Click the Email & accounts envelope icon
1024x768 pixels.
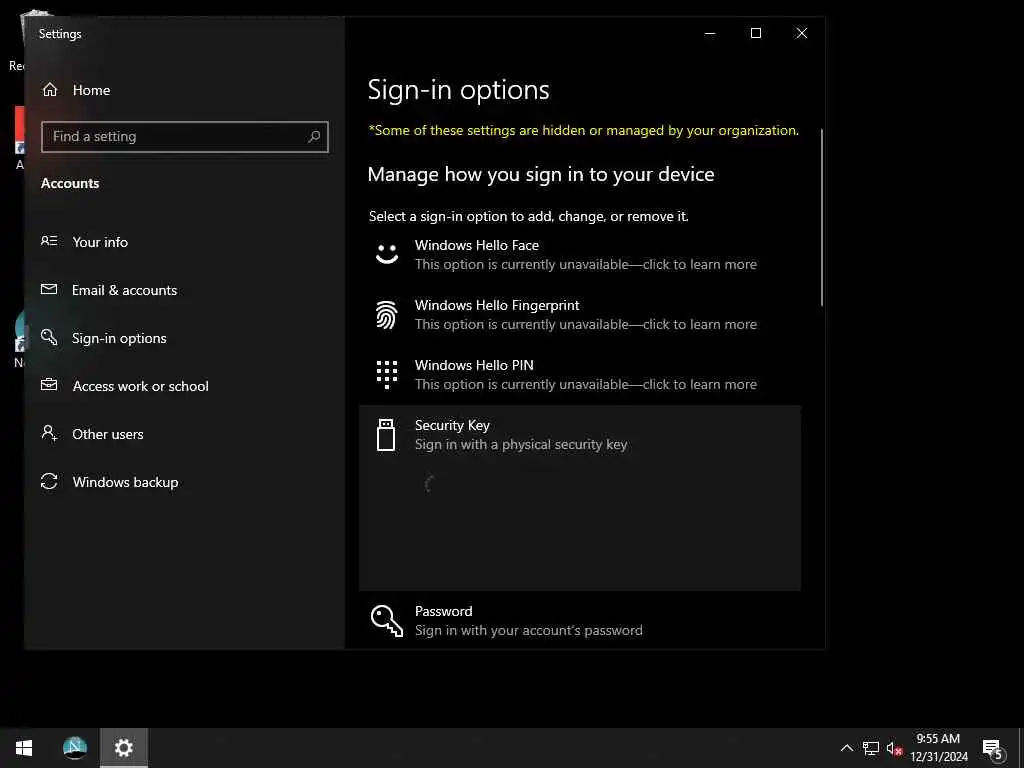[x=49, y=289]
